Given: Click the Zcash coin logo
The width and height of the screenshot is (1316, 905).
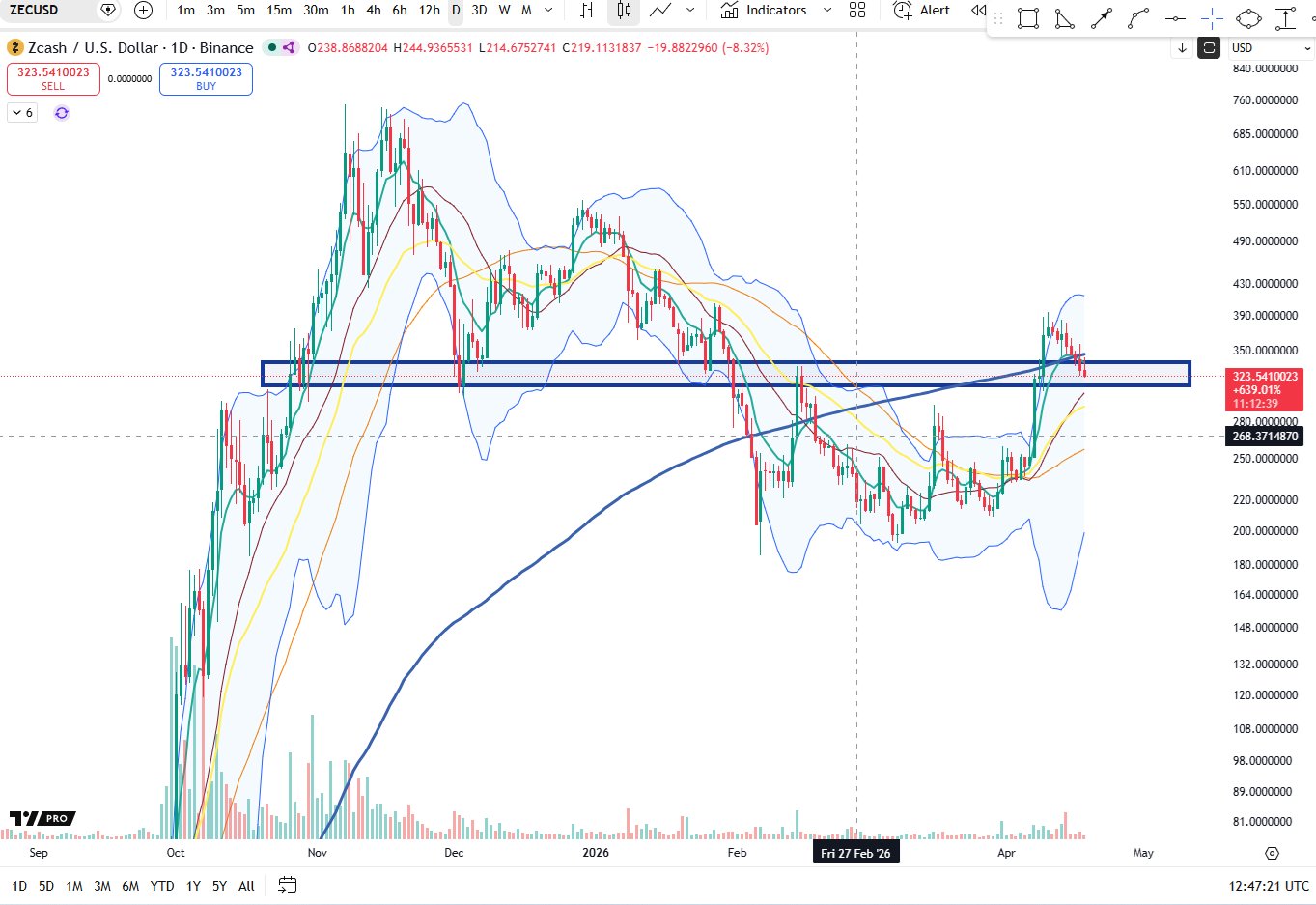Looking at the screenshot, I should coord(15,47).
